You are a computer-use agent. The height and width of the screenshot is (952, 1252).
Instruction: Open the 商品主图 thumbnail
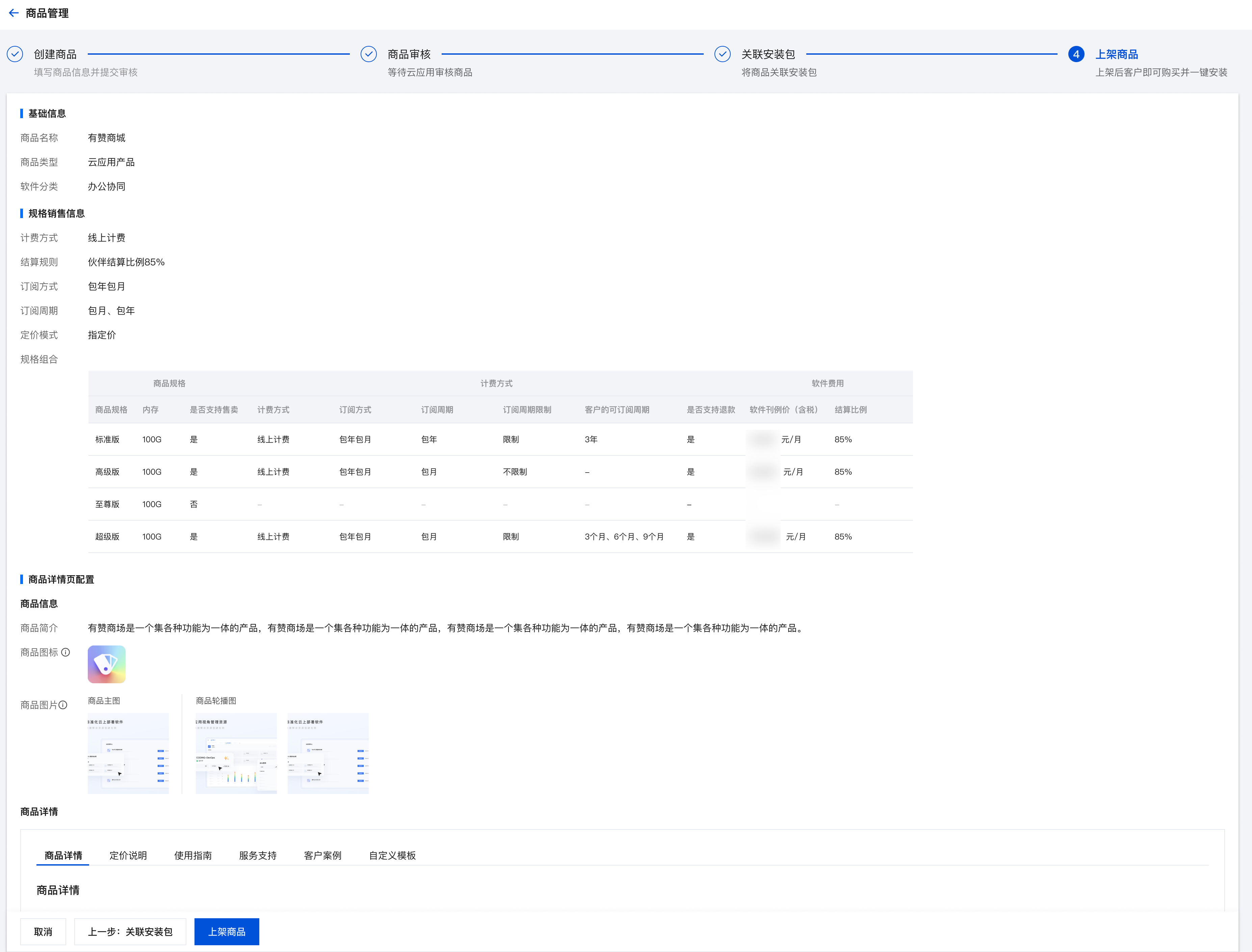128,753
